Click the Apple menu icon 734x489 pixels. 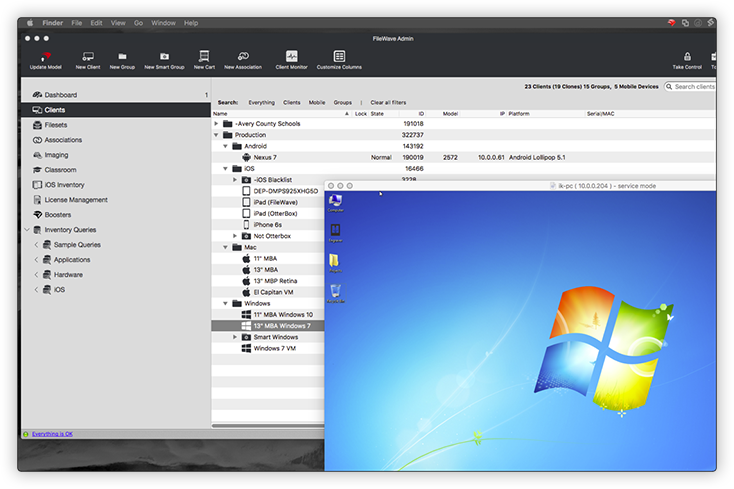click(x=30, y=22)
